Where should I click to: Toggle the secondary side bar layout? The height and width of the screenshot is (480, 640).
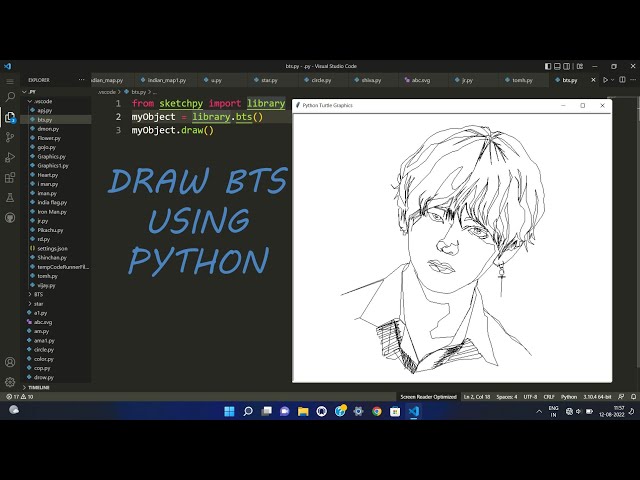[567, 66]
